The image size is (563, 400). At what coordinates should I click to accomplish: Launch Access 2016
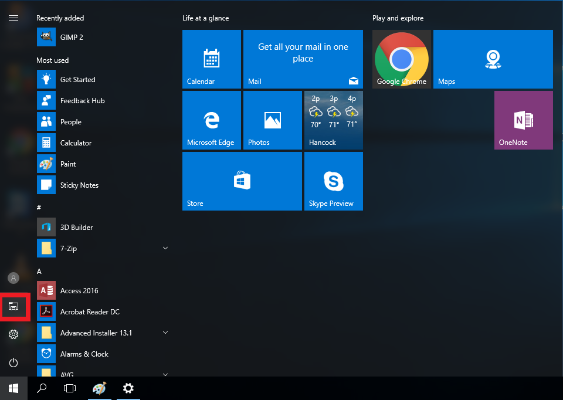103,290
